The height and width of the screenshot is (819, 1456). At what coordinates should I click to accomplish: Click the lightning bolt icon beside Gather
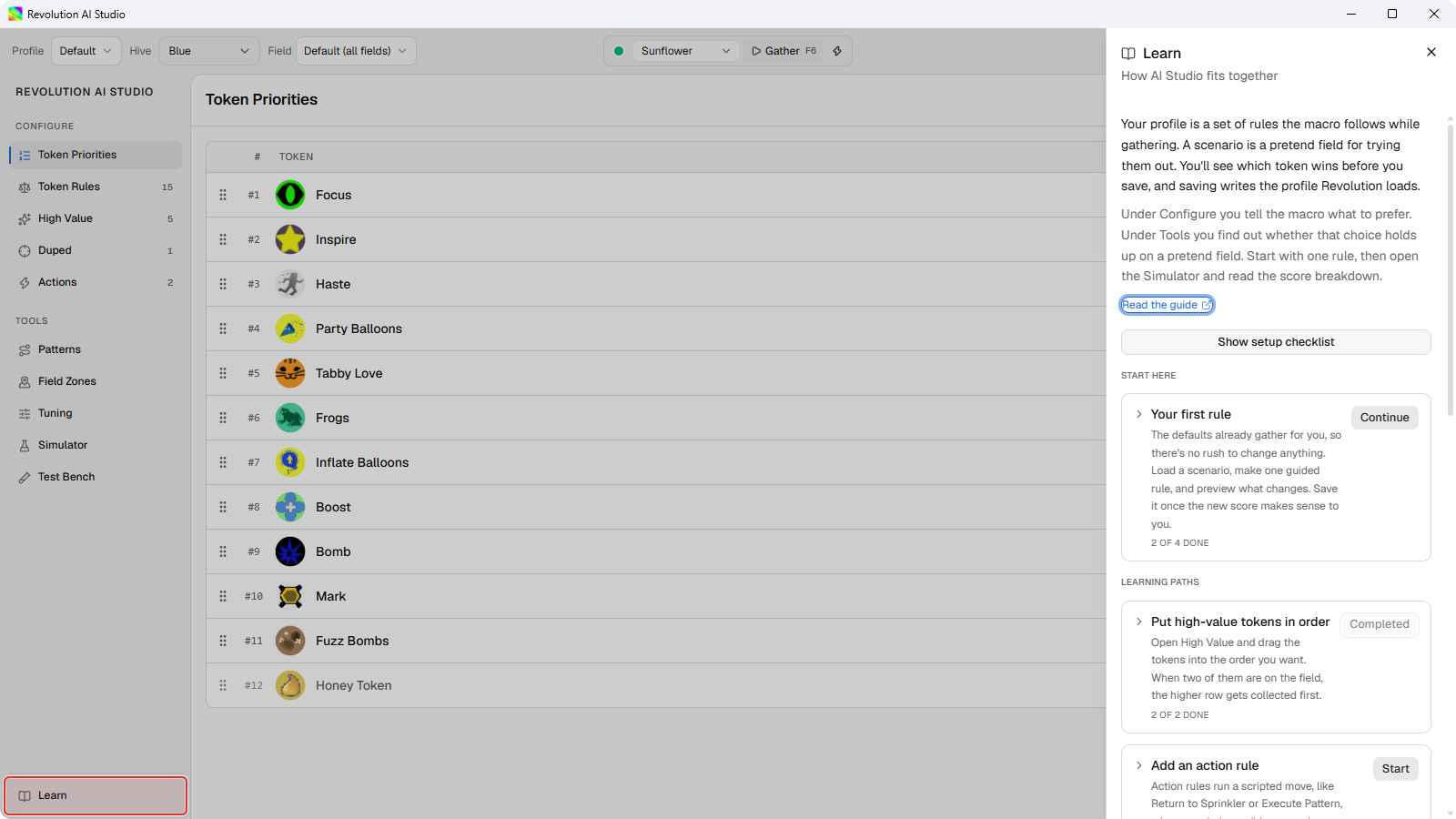837,51
